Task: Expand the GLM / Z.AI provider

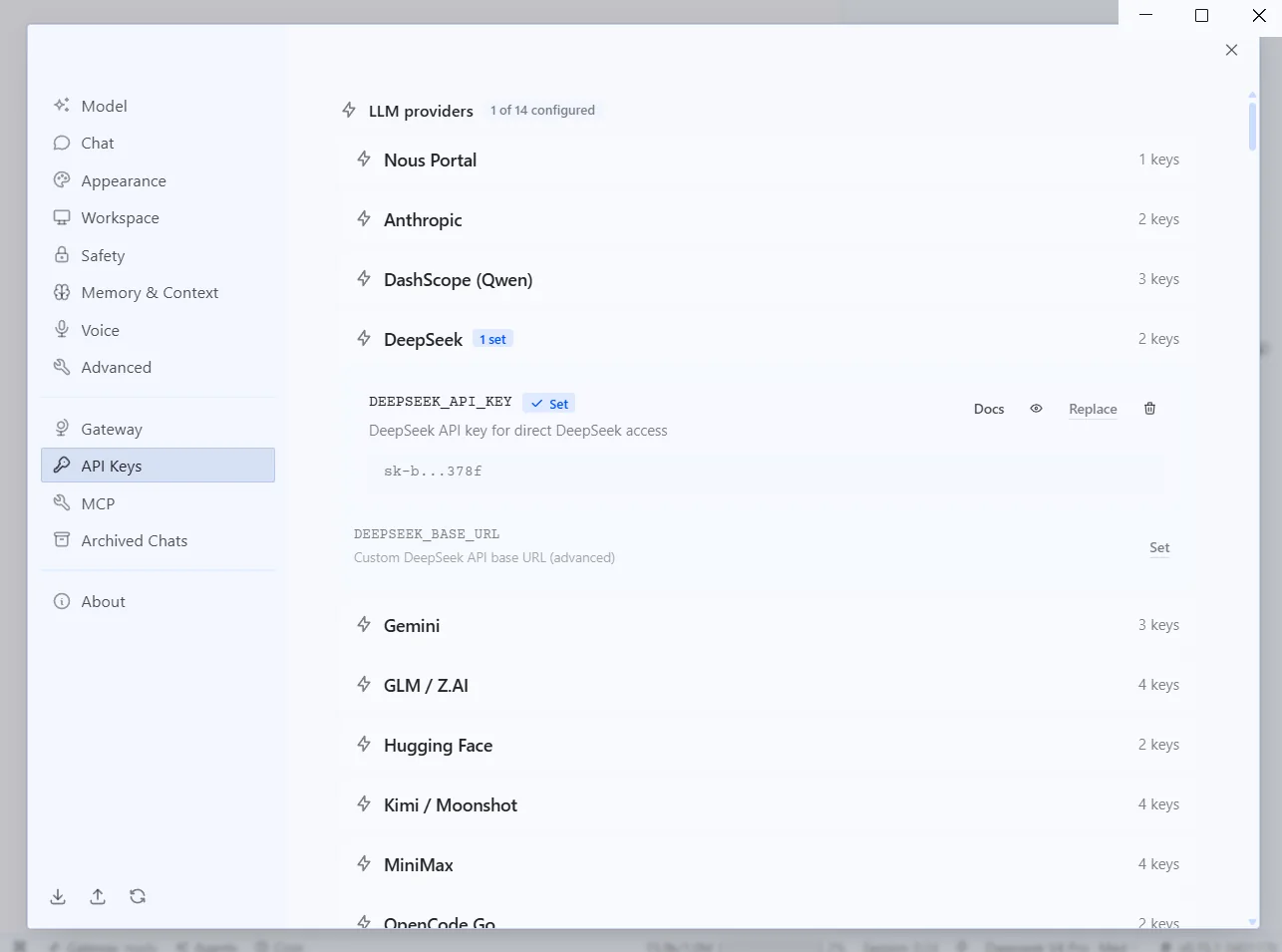Action: click(x=768, y=685)
